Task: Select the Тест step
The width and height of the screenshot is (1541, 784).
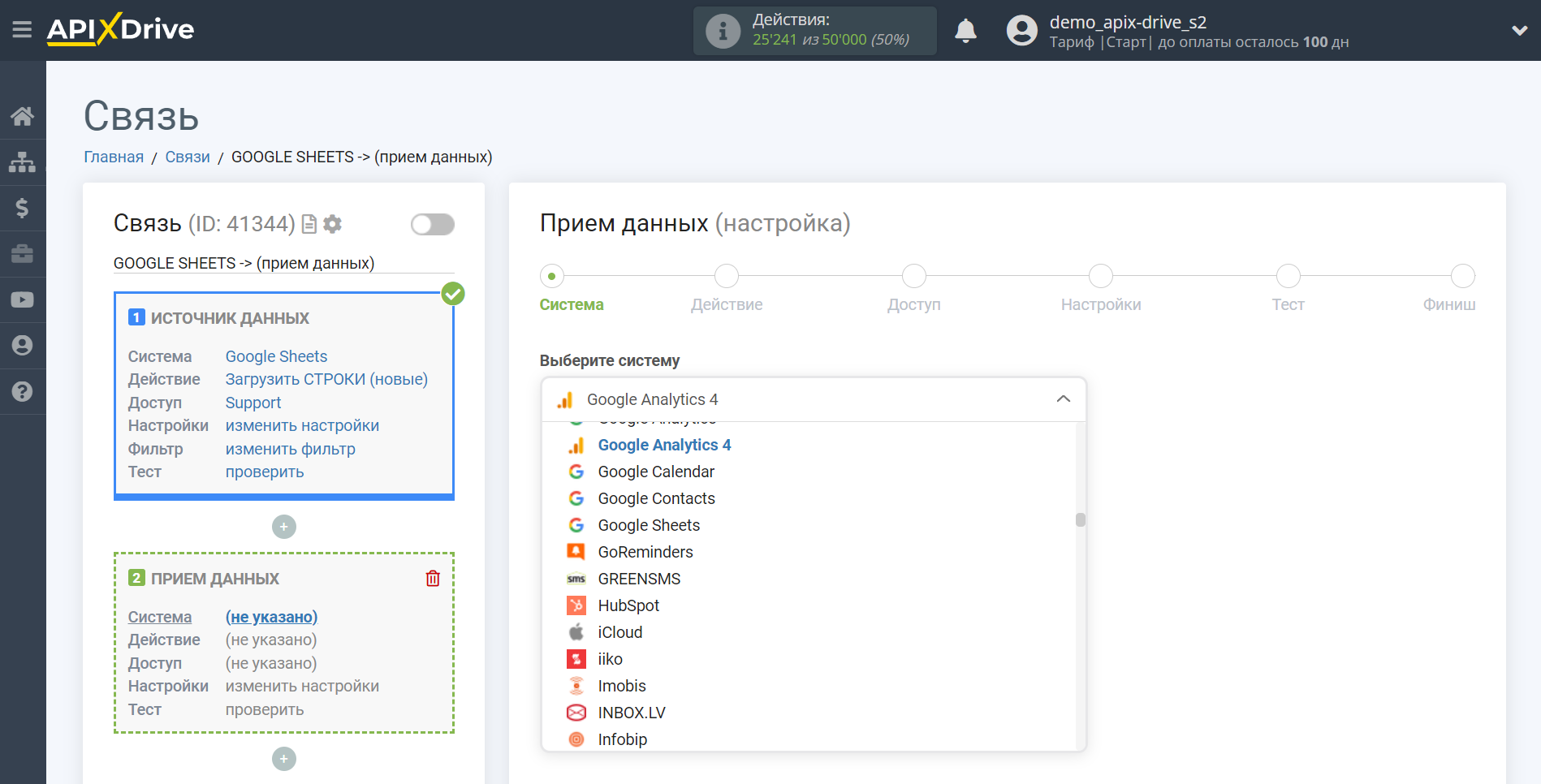Action: tap(1288, 276)
